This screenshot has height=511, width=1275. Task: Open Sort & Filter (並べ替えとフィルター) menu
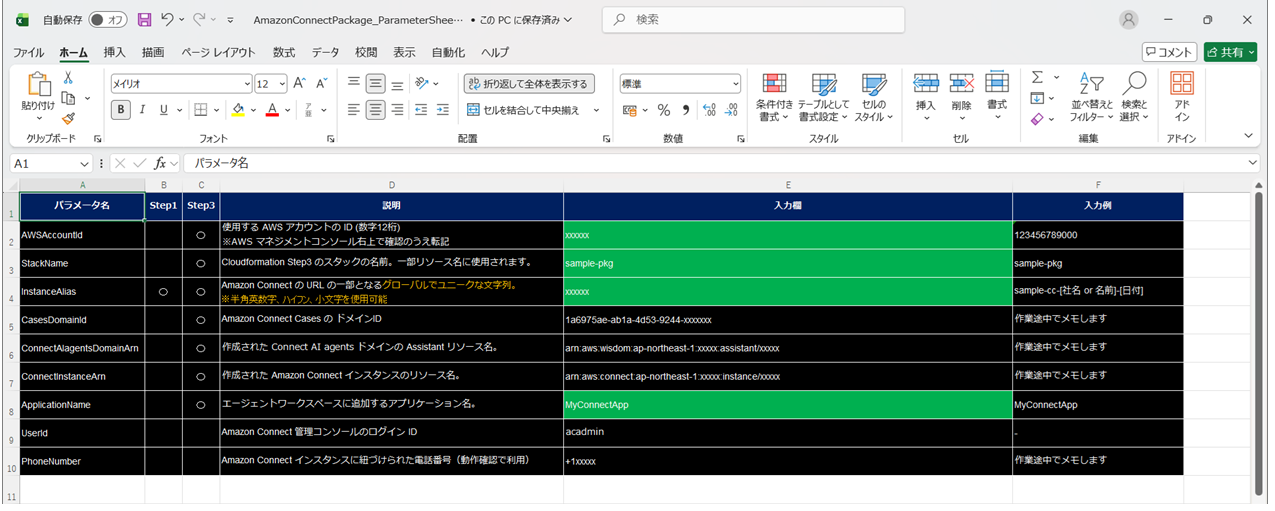point(1091,97)
